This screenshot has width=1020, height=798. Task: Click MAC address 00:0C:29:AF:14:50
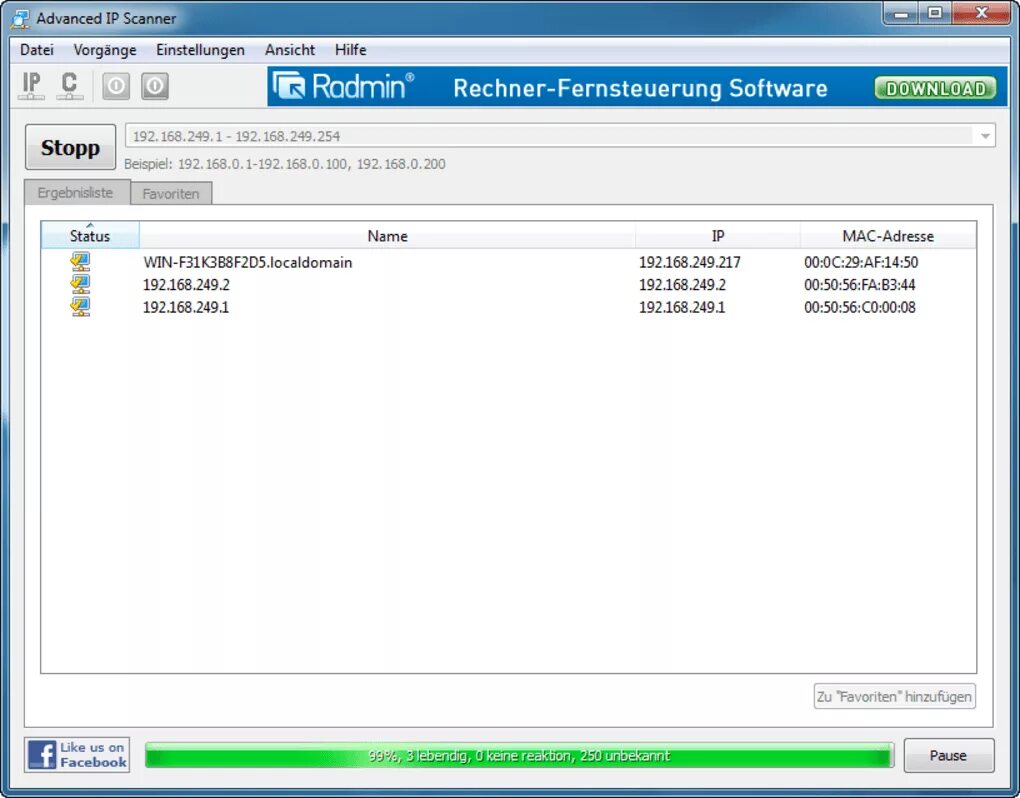[861, 262]
